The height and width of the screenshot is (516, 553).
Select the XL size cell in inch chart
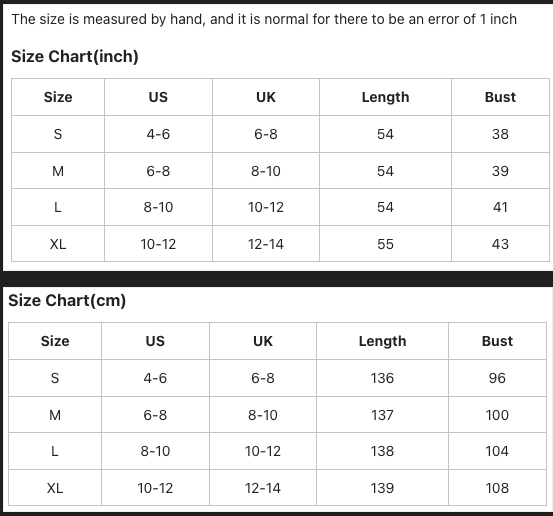point(58,244)
